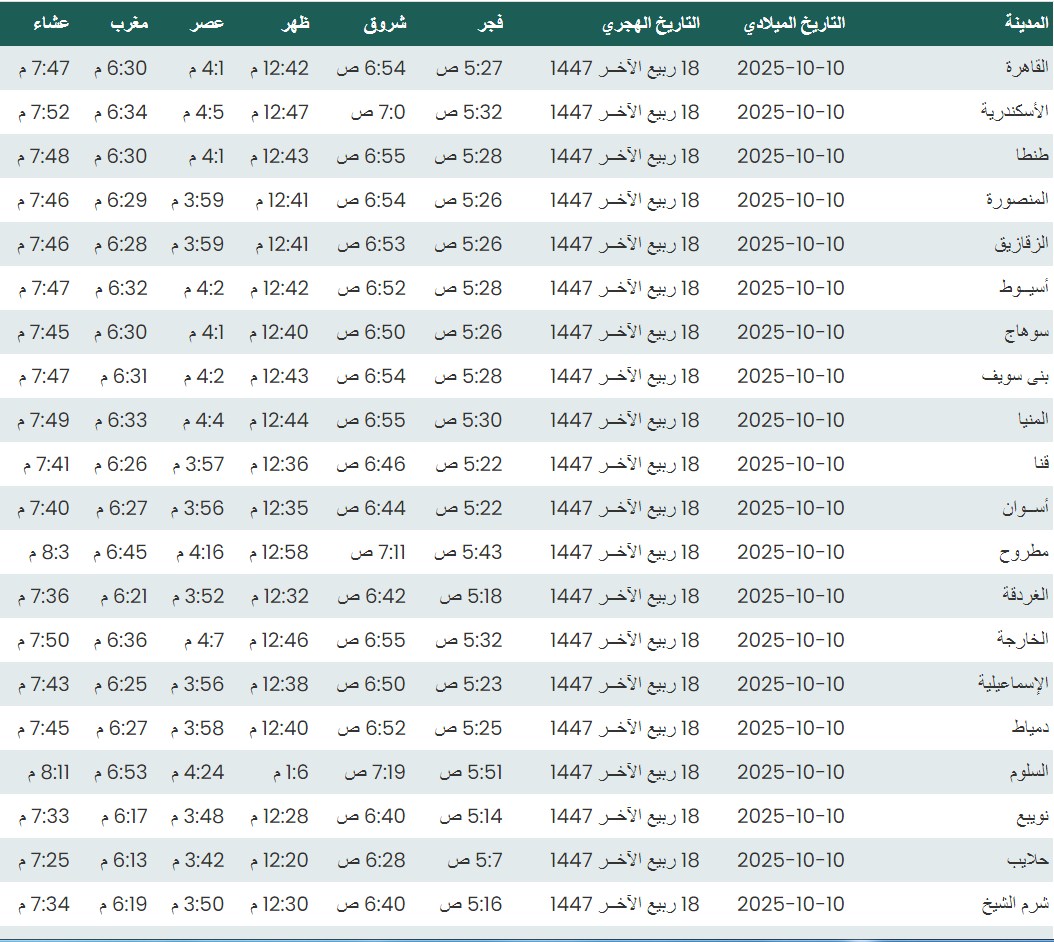The height and width of the screenshot is (942, 1054).
Task: Click the 12:20 م Dhuhr time for حلايب
Action: click(x=279, y=860)
